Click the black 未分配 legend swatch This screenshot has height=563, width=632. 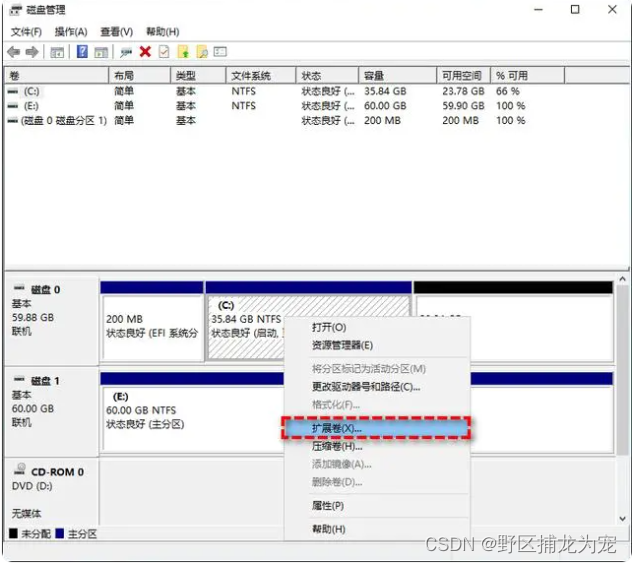pyautogui.click(x=13, y=534)
